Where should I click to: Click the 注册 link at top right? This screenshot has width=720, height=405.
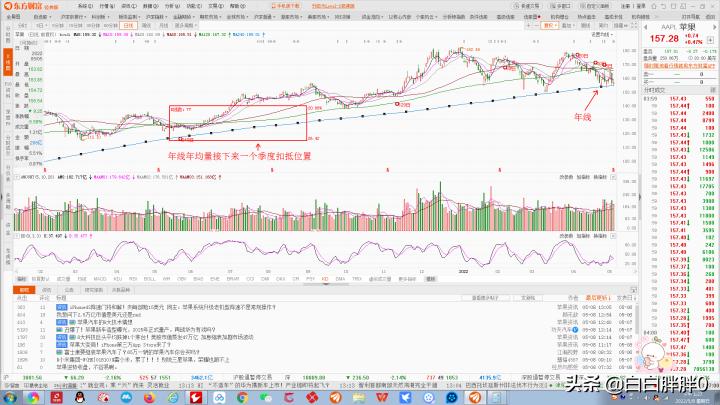626,6
